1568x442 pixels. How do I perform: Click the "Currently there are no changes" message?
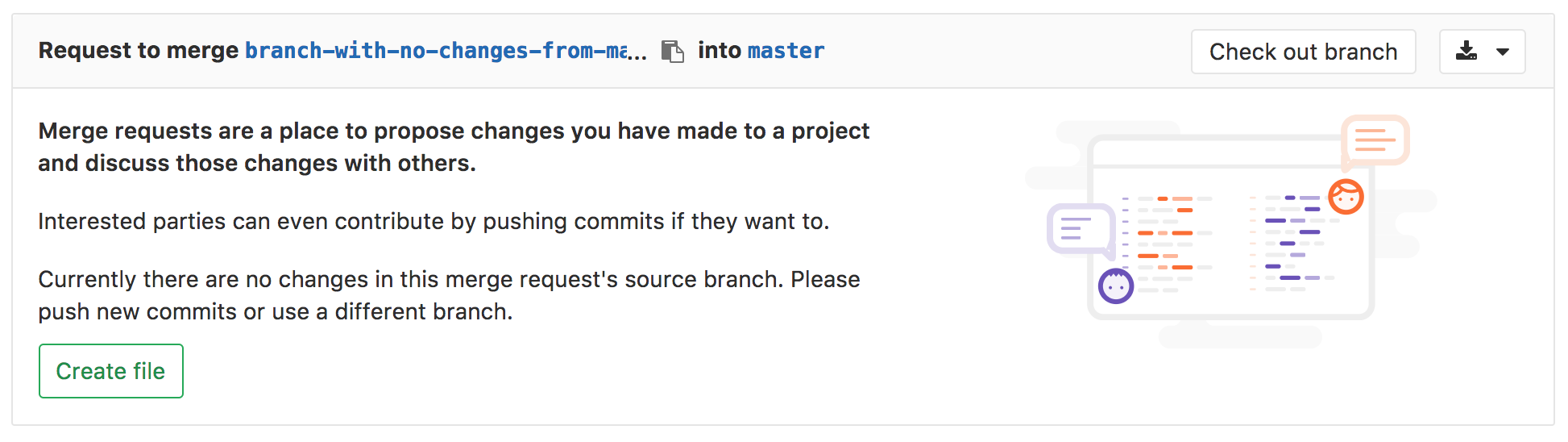[x=448, y=295]
